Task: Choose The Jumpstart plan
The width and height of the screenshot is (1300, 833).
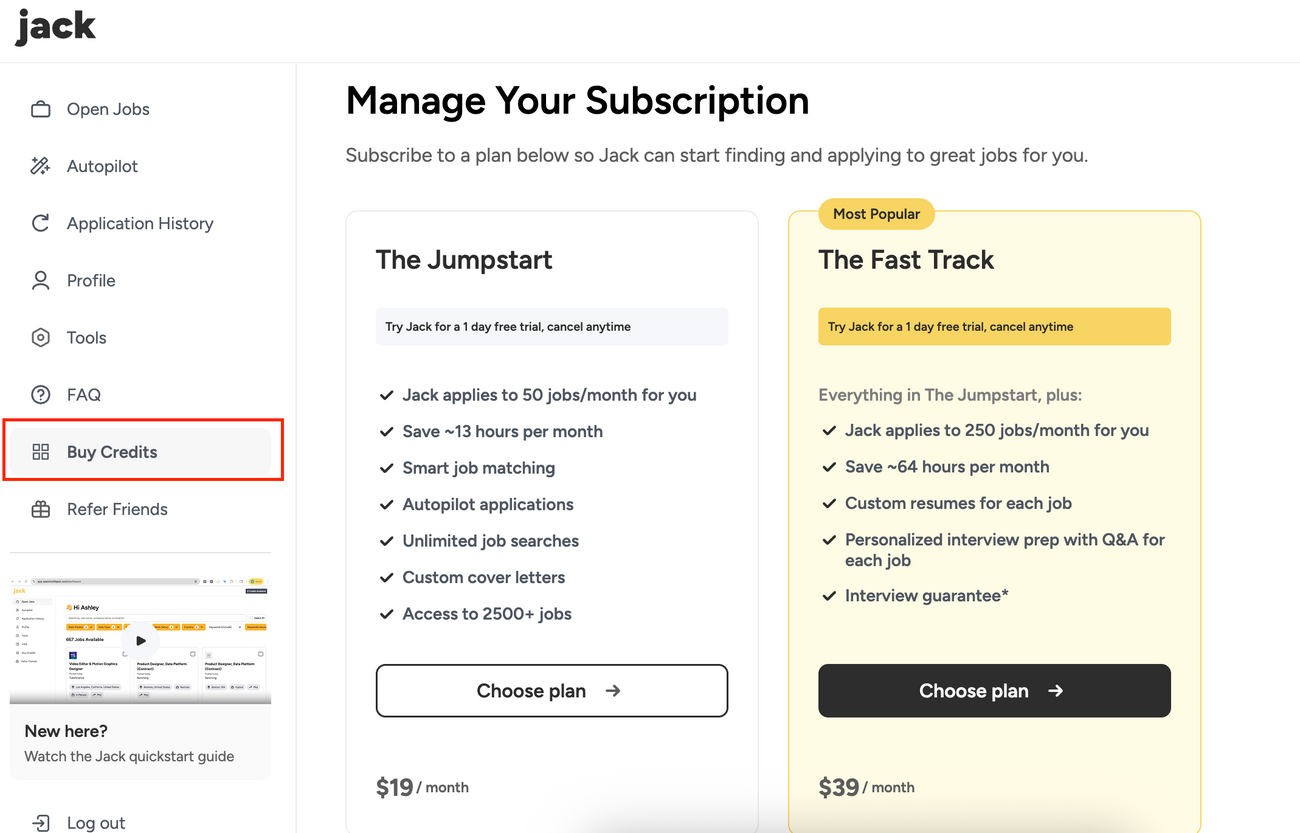Action: click(551, 691)
